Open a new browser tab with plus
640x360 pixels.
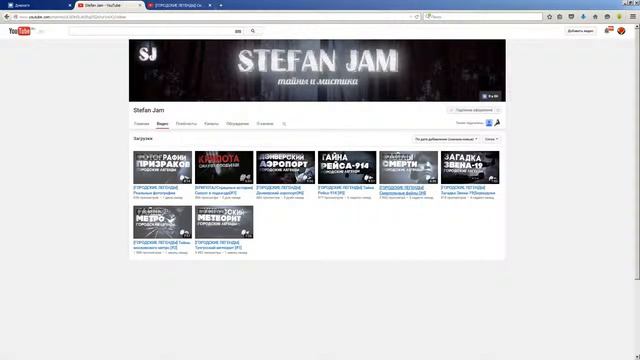point(221,5)
